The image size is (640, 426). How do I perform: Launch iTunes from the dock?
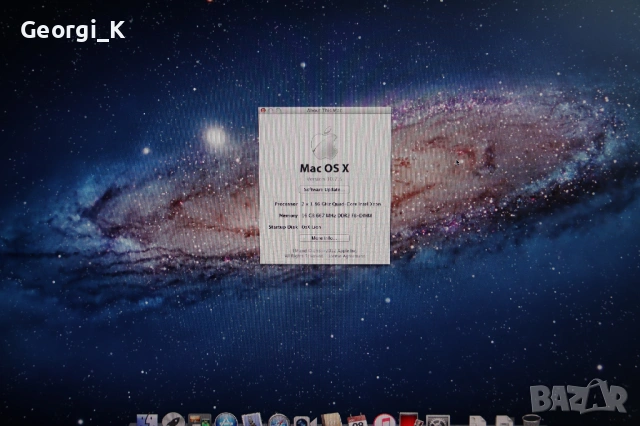(x=384, y=420)
